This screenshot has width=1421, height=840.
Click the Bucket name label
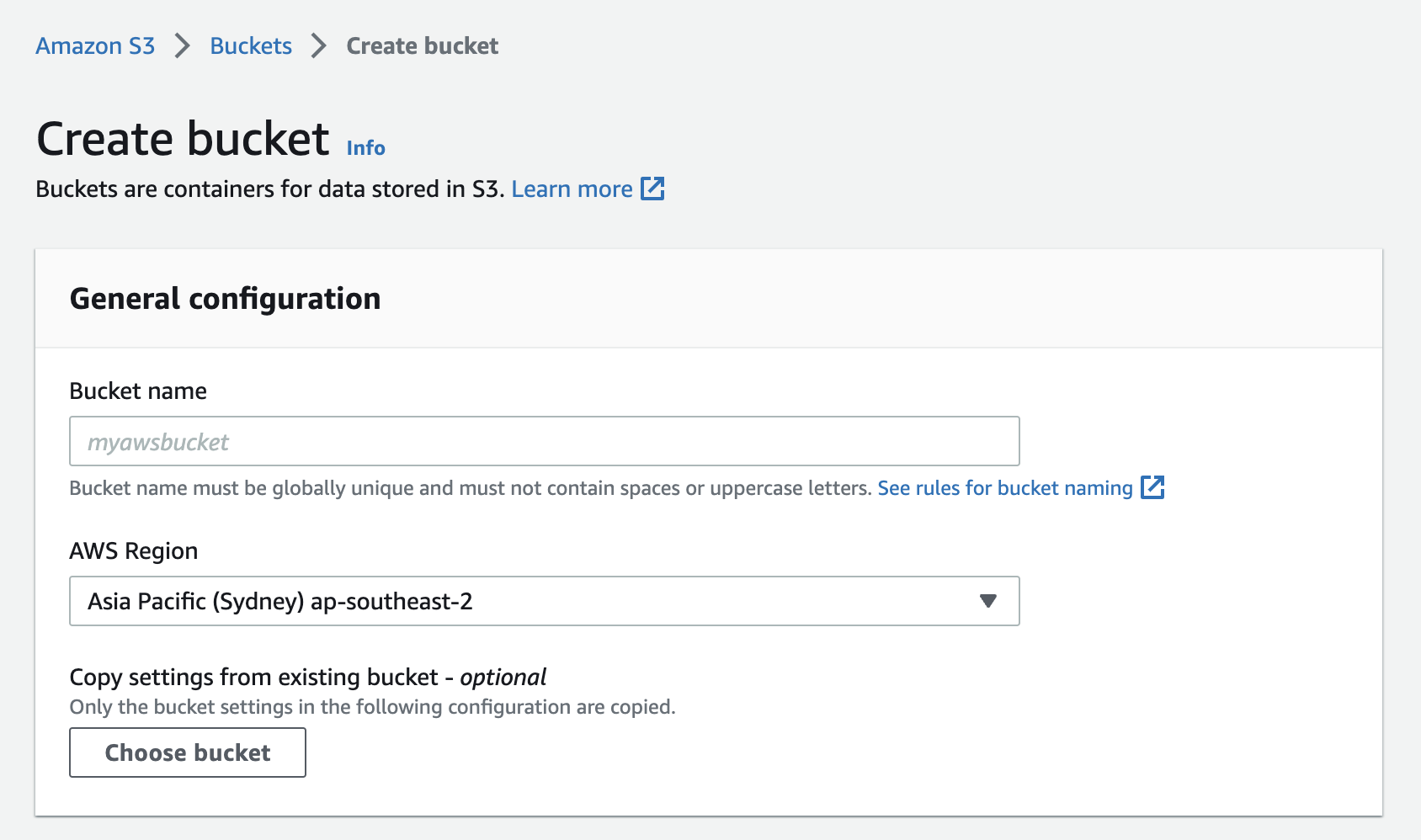138,391
